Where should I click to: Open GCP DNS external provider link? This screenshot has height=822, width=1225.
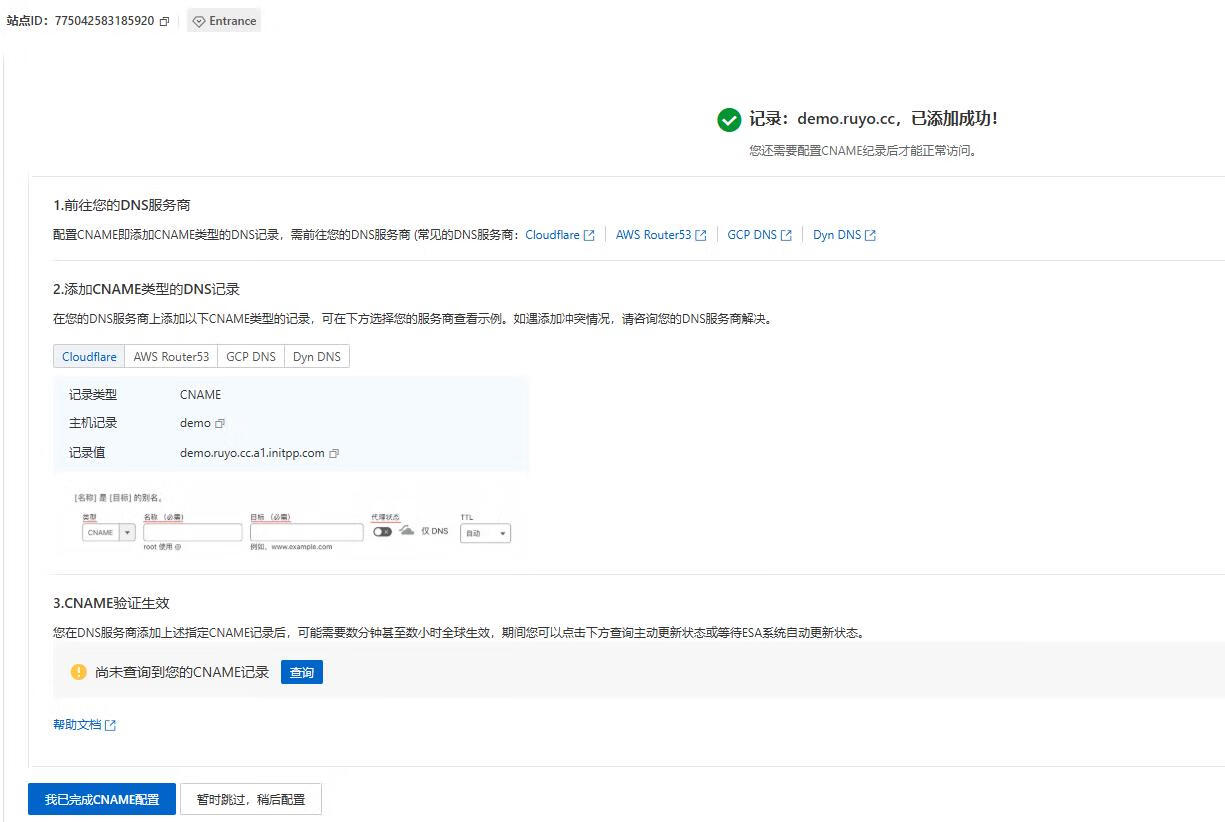tap(758, 235)
